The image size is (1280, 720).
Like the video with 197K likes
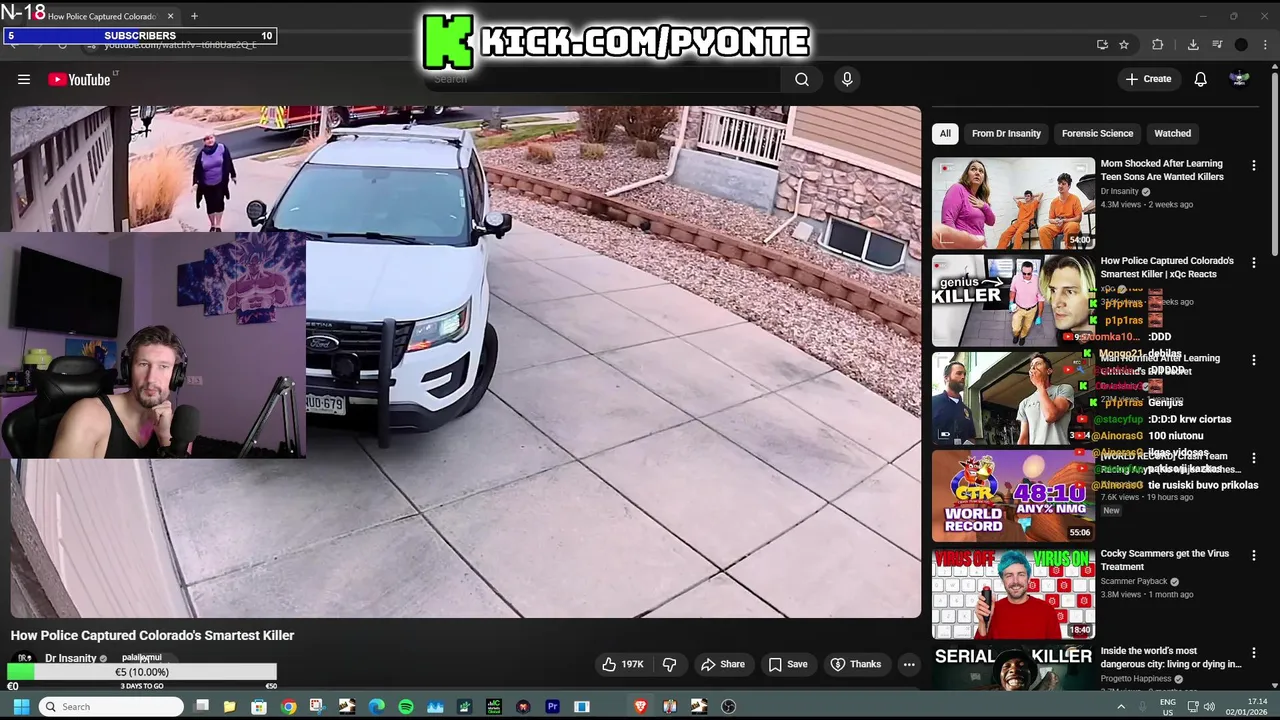pos(622,664)
